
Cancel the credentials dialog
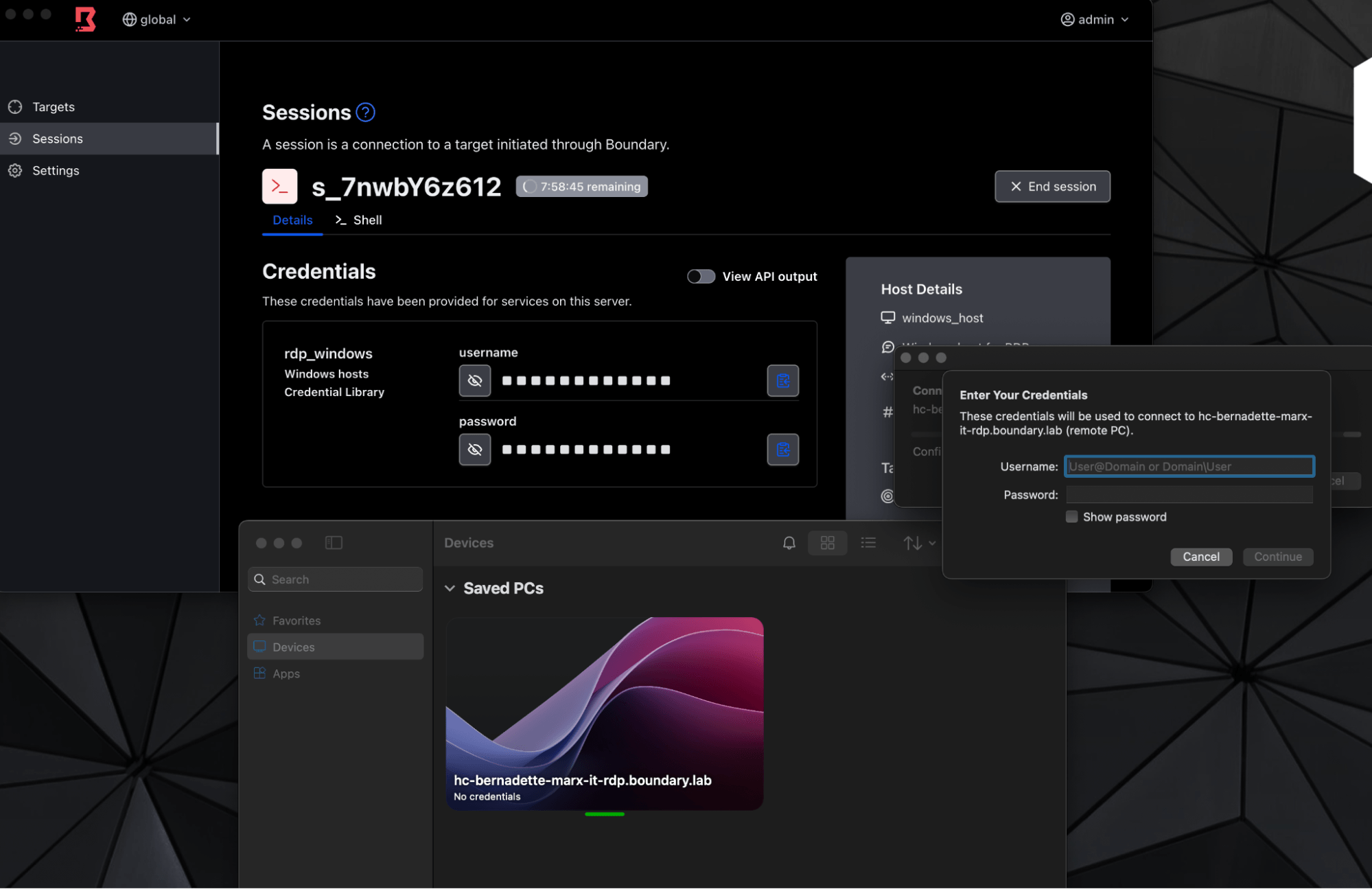tap(1200, 557)
